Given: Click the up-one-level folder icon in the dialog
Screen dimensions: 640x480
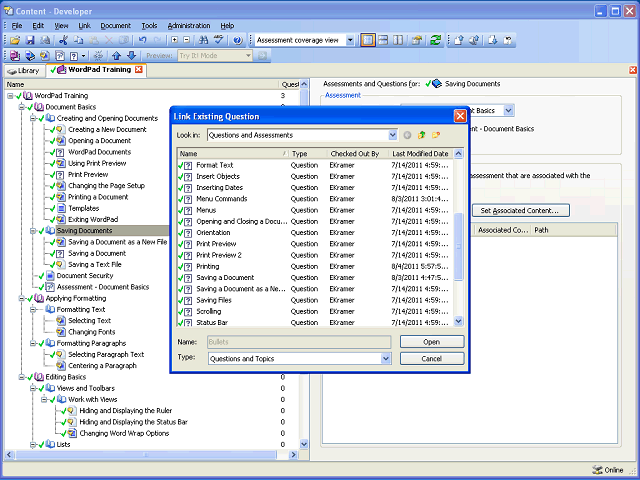Looking at the screenshot, I should 422,135.
